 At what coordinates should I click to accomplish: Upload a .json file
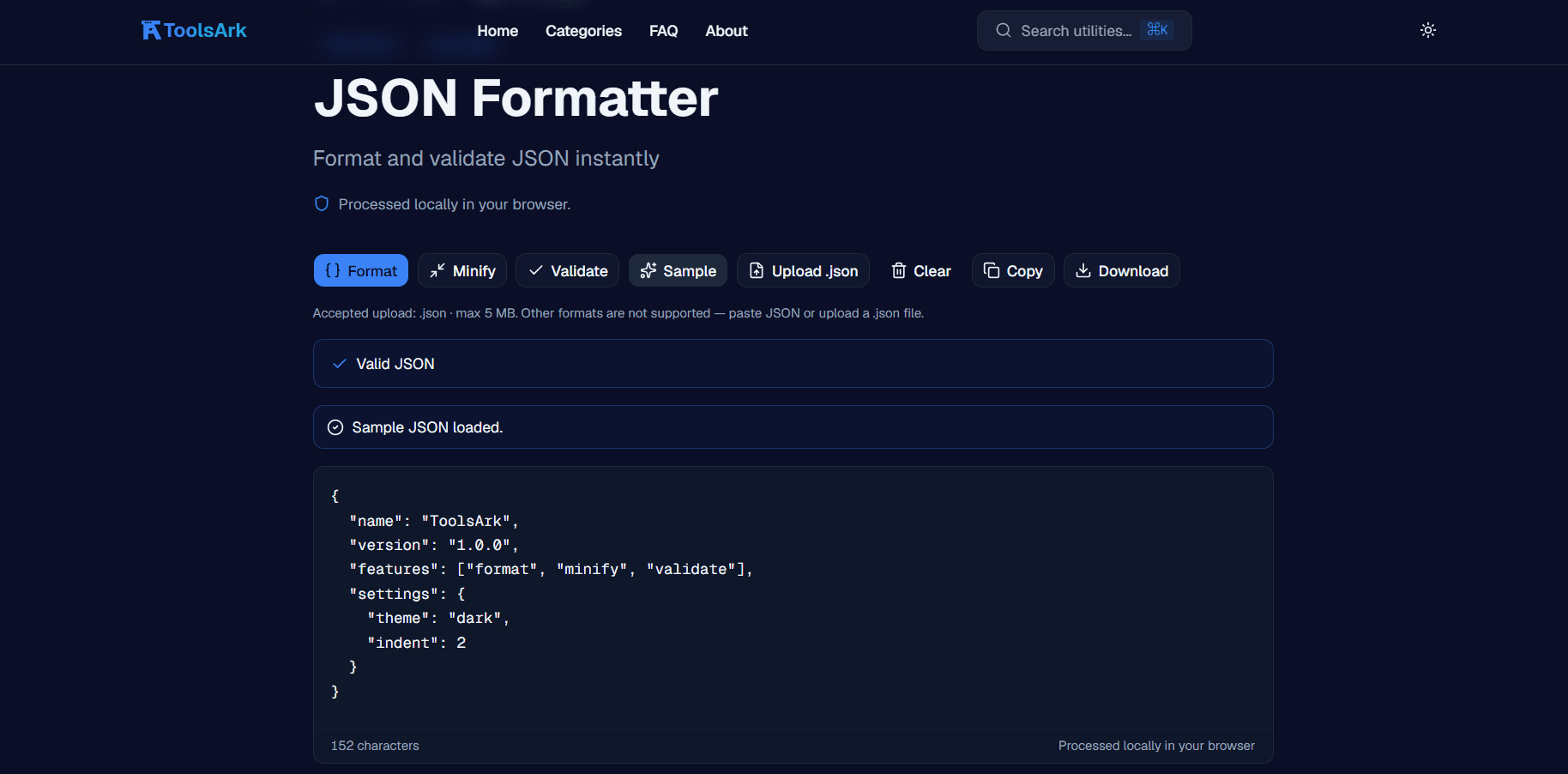[x=803, y=270]
